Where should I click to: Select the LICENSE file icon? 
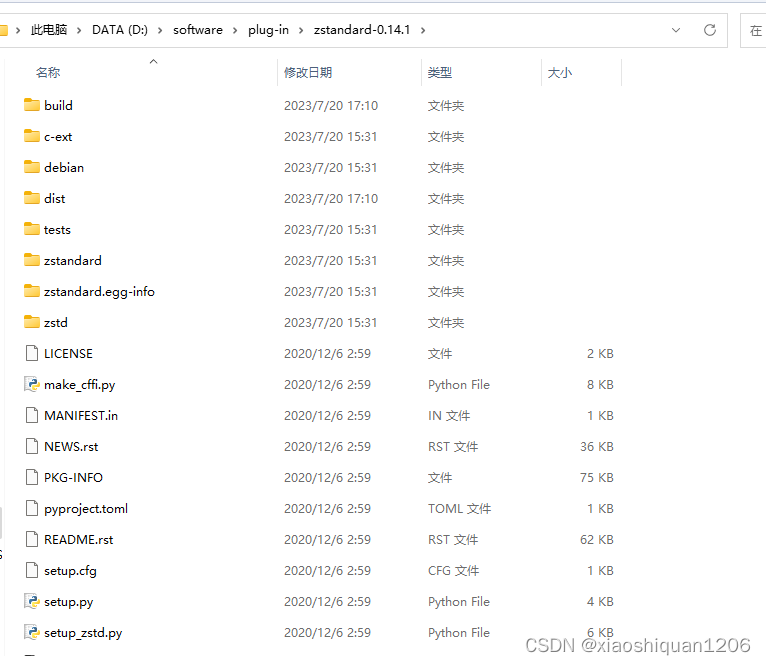coord(32,353)
